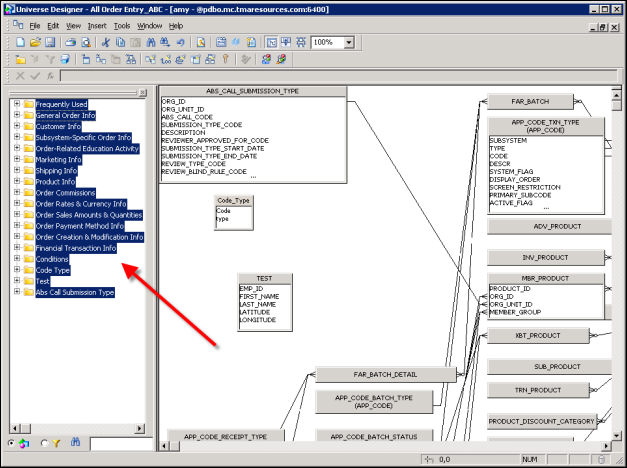Click the Cut scissors icon
Image resolution: width=627 pixels, height=468 pixels.
(106, 43)
